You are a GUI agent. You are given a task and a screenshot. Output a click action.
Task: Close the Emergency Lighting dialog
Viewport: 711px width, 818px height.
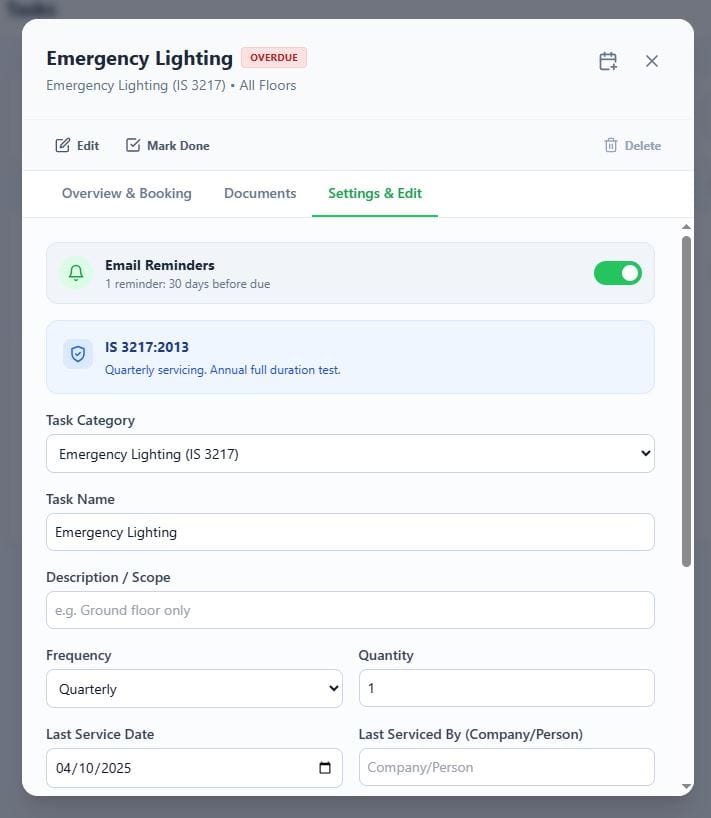point(652,61)
